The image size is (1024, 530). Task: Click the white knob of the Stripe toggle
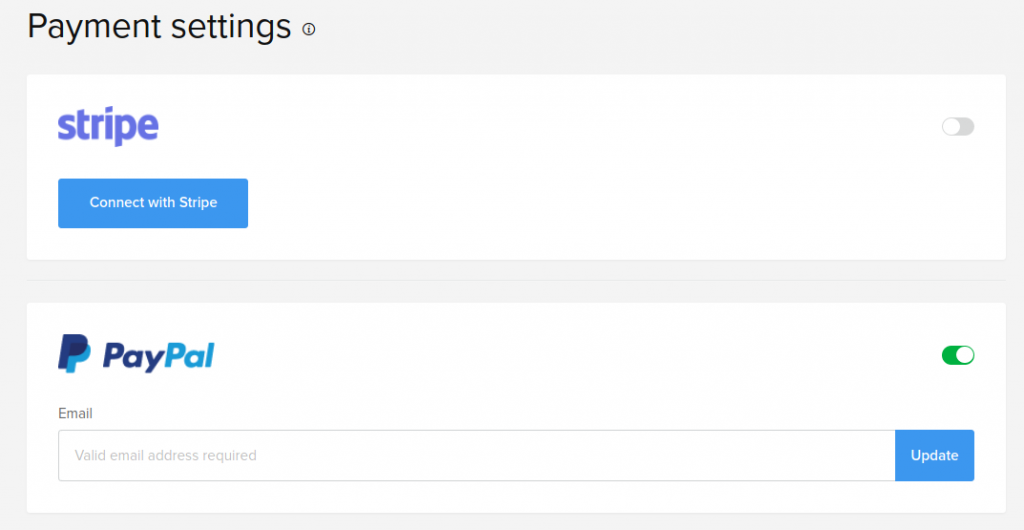[x=950, y=127]
